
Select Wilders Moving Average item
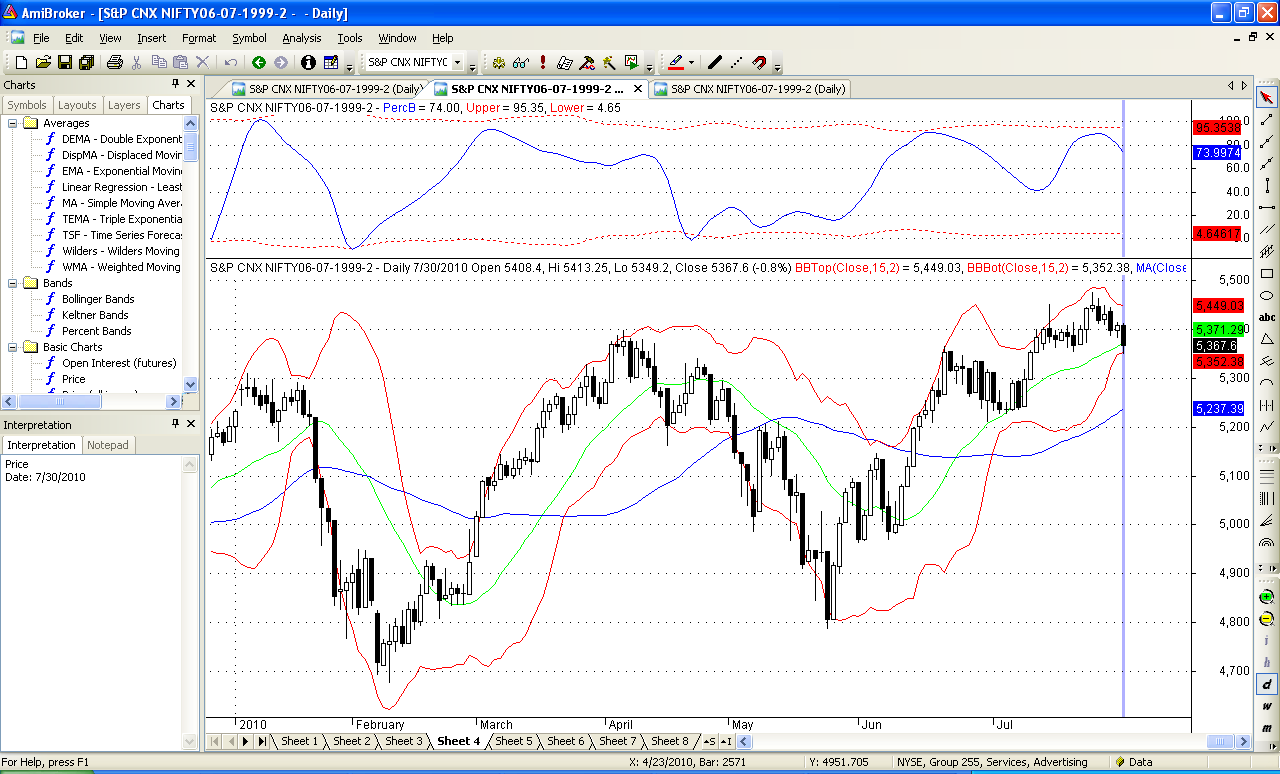click(x=121, y=251)
